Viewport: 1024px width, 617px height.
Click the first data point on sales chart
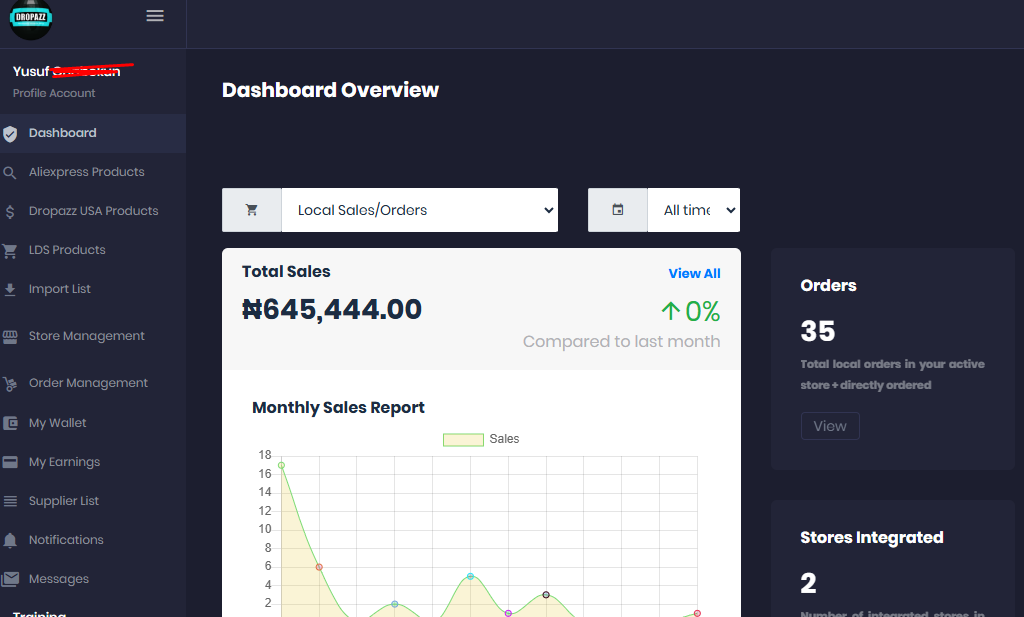click(281, 465)
